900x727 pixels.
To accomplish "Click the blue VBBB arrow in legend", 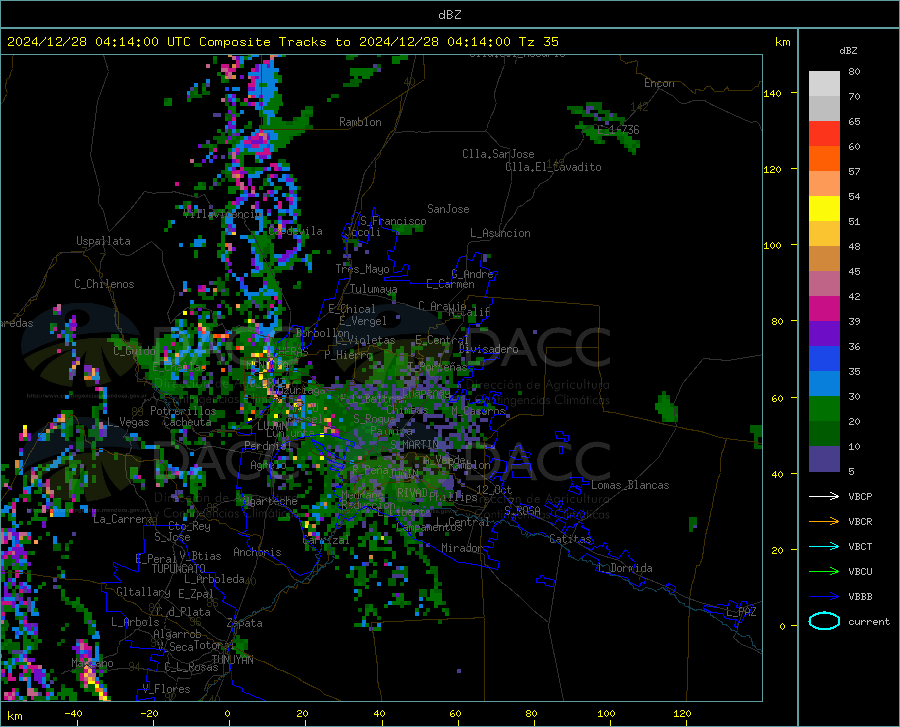I will click(824, 597).
